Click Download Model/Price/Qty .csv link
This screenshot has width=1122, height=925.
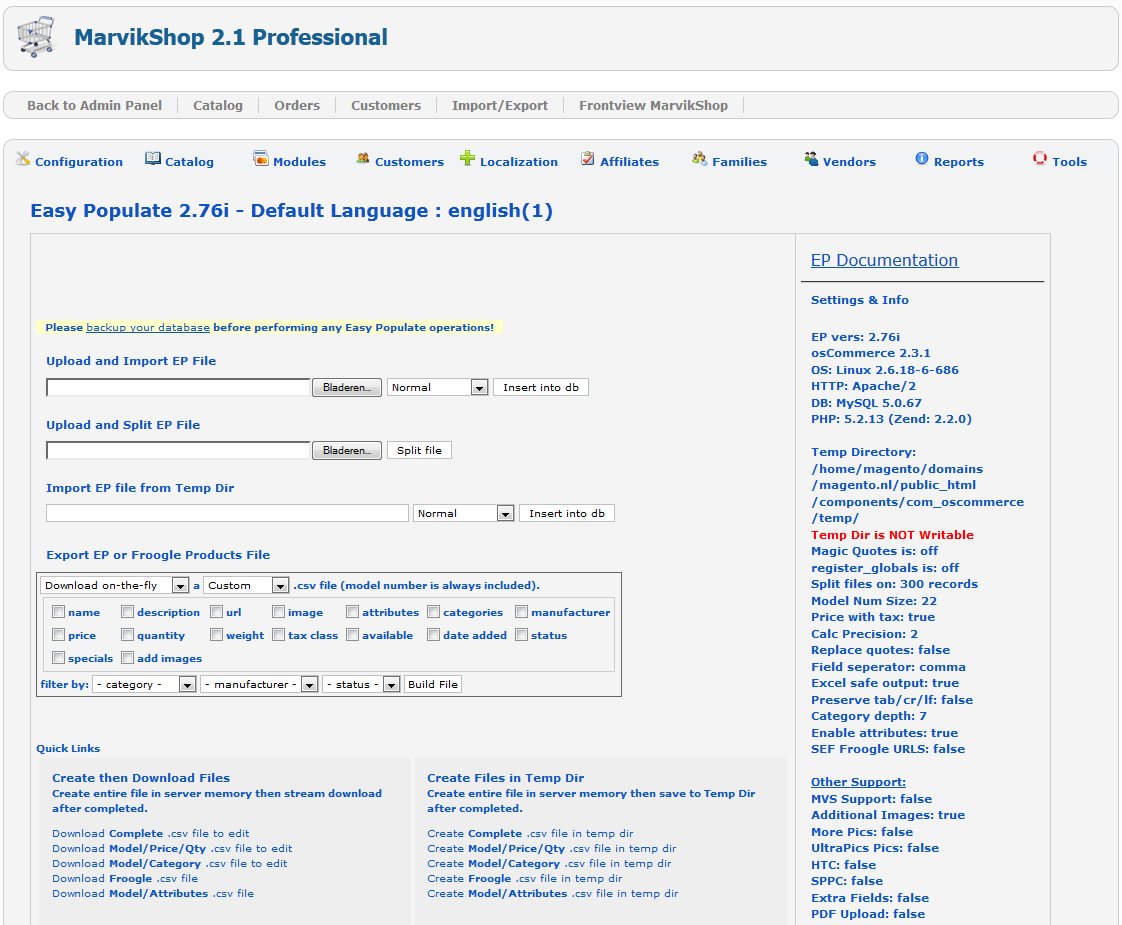tap(172, 848)
